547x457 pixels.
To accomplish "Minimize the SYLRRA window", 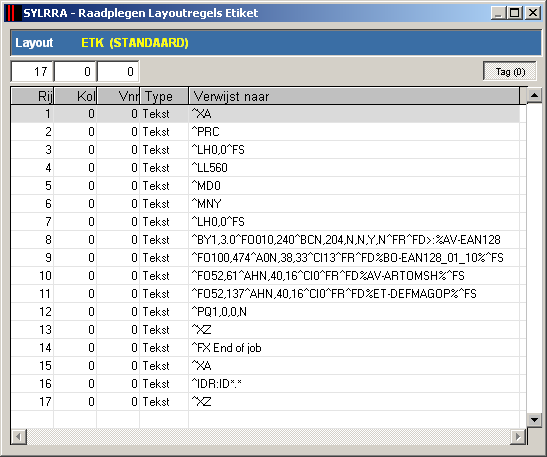I will (x=499, y=13).
